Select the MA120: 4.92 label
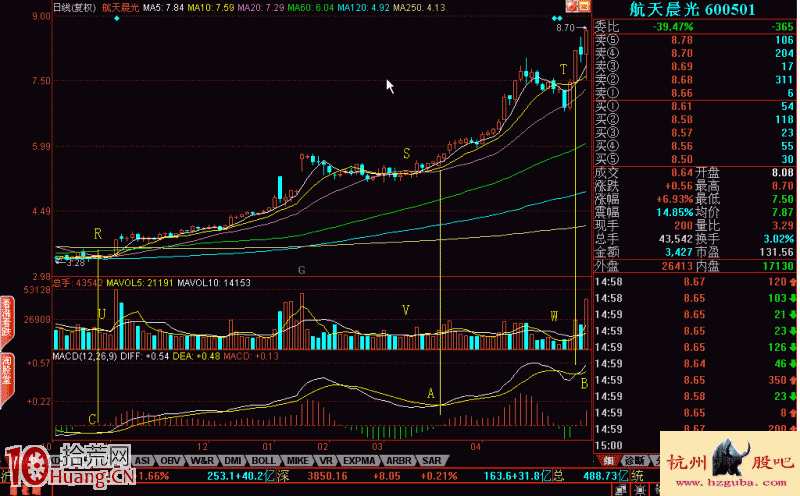This screenshot has height=496, width=800. click(x=363, y=8)
